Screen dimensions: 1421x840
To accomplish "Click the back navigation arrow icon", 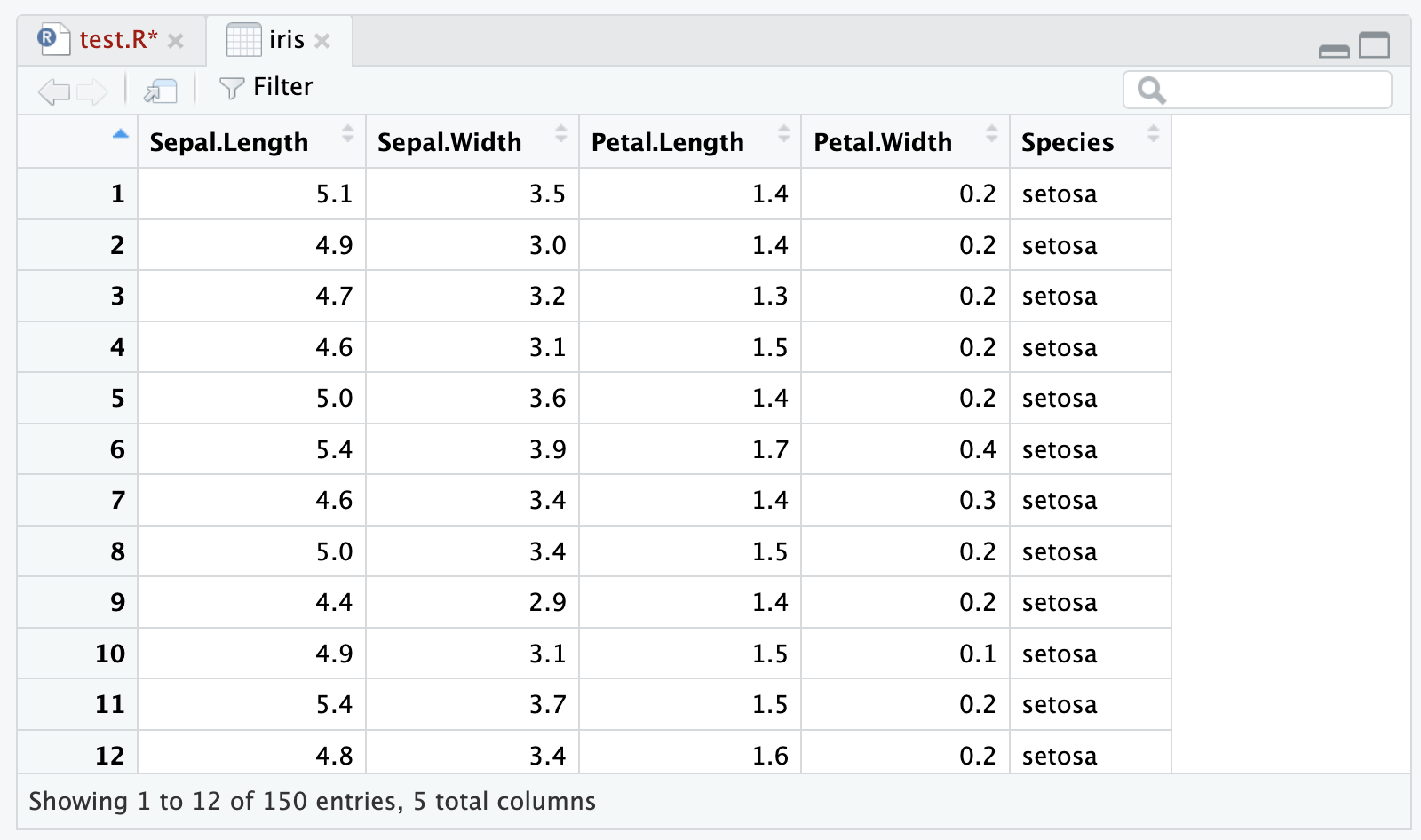I will tap(53, 91).
